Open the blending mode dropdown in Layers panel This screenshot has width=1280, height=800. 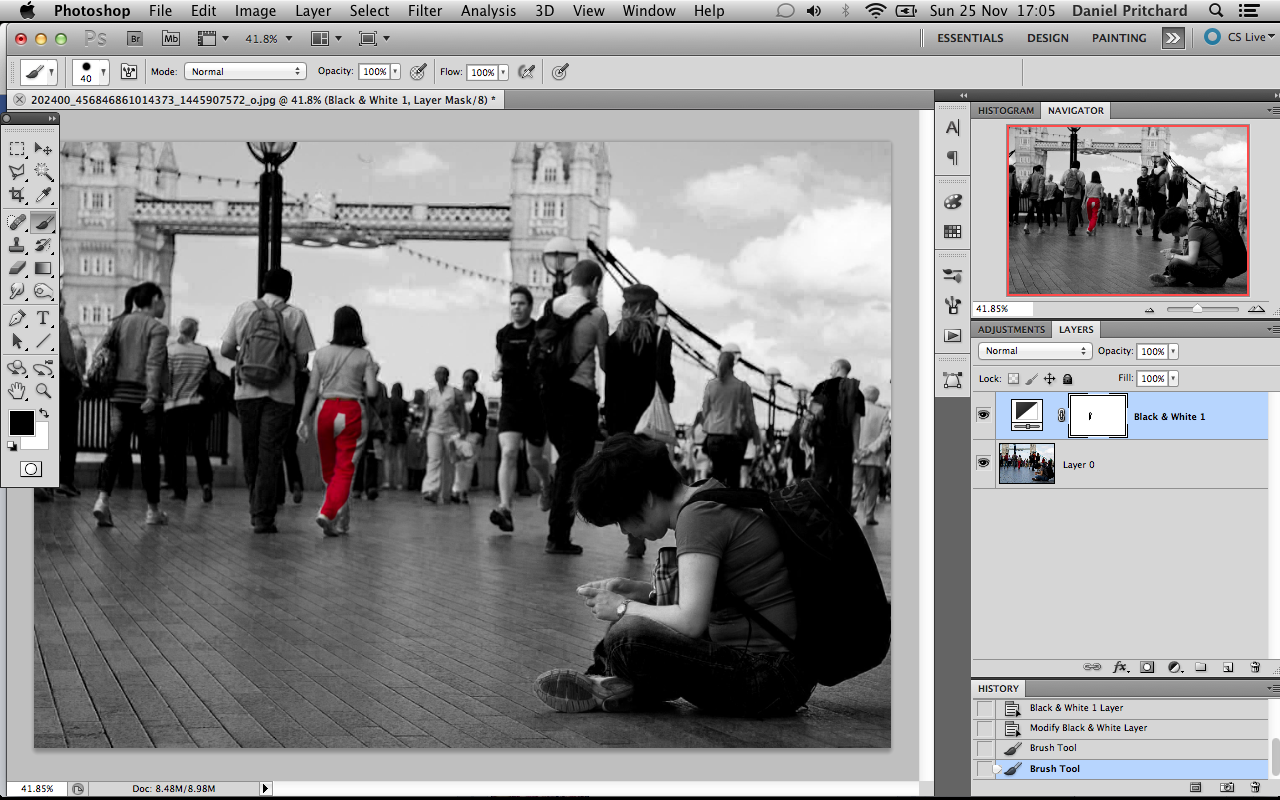click(x=1034, y=350)
